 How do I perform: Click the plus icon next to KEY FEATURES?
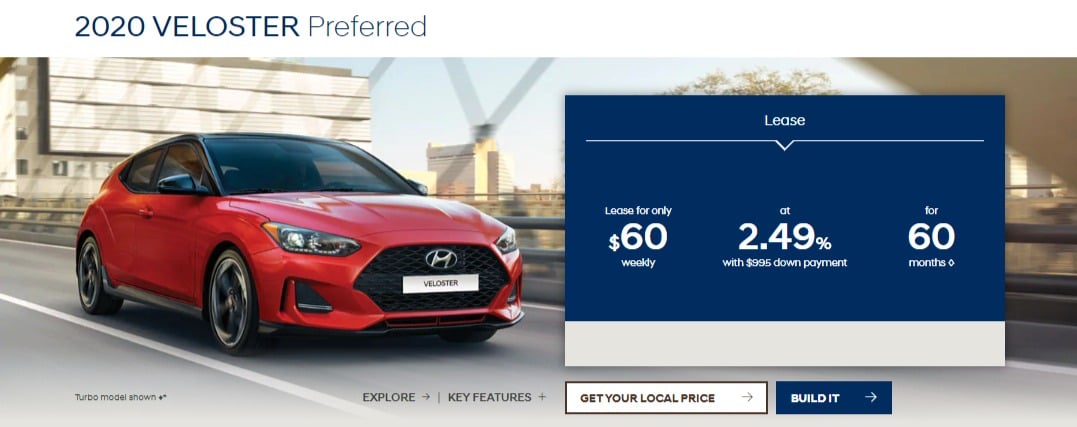pos(542,397)
